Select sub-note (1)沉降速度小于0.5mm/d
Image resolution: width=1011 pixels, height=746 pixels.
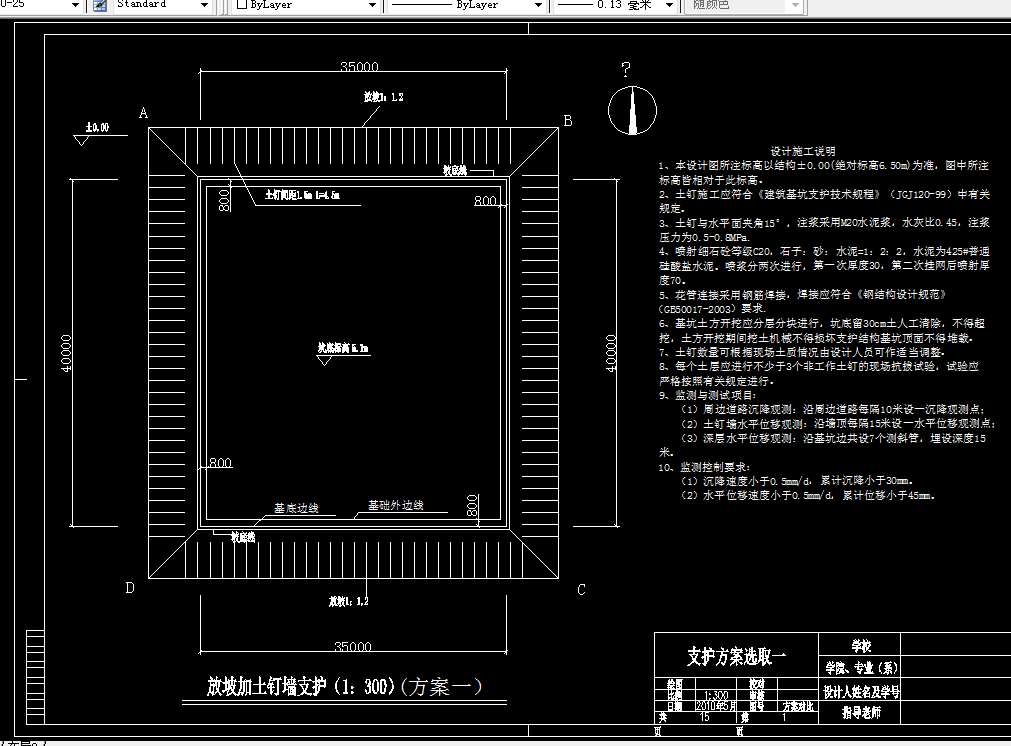pos(797,481)
